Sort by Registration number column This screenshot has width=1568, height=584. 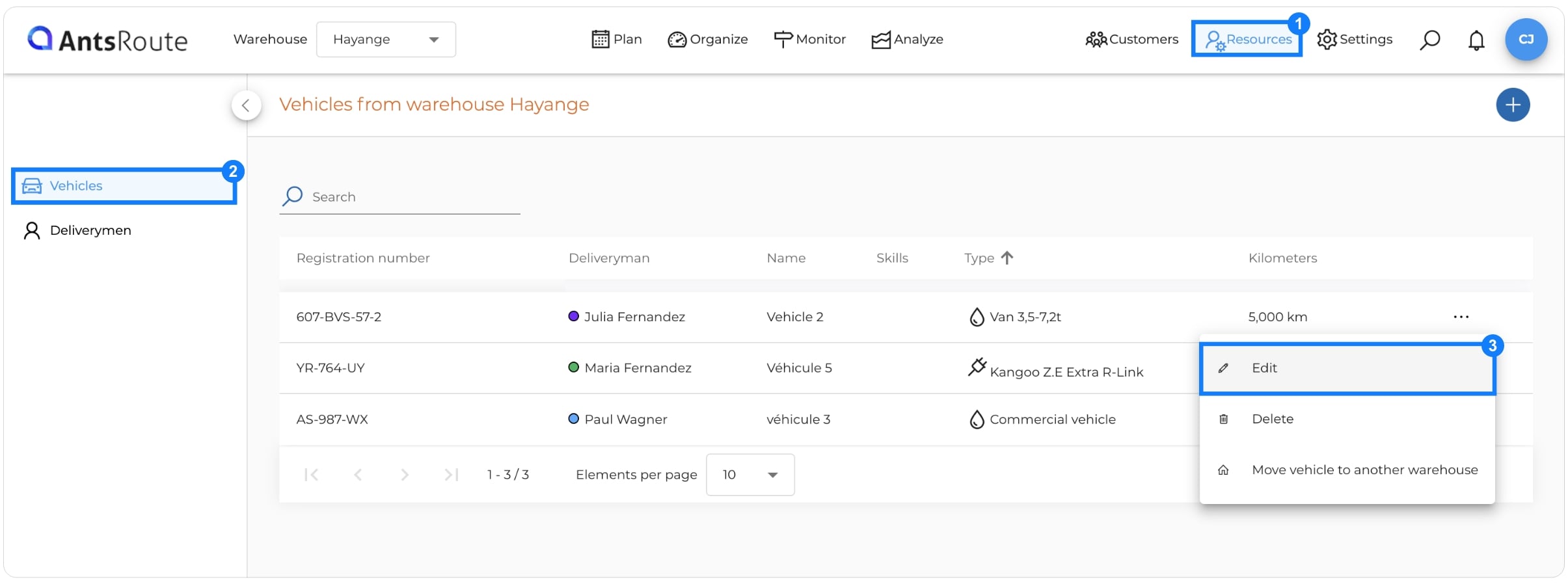(x=363, y=258)
